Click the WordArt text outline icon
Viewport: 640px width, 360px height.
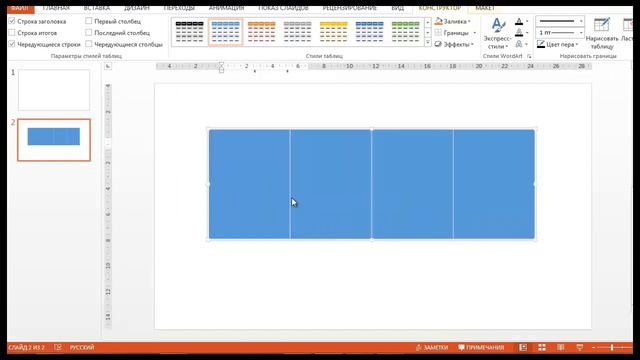(x=518, y=33)
